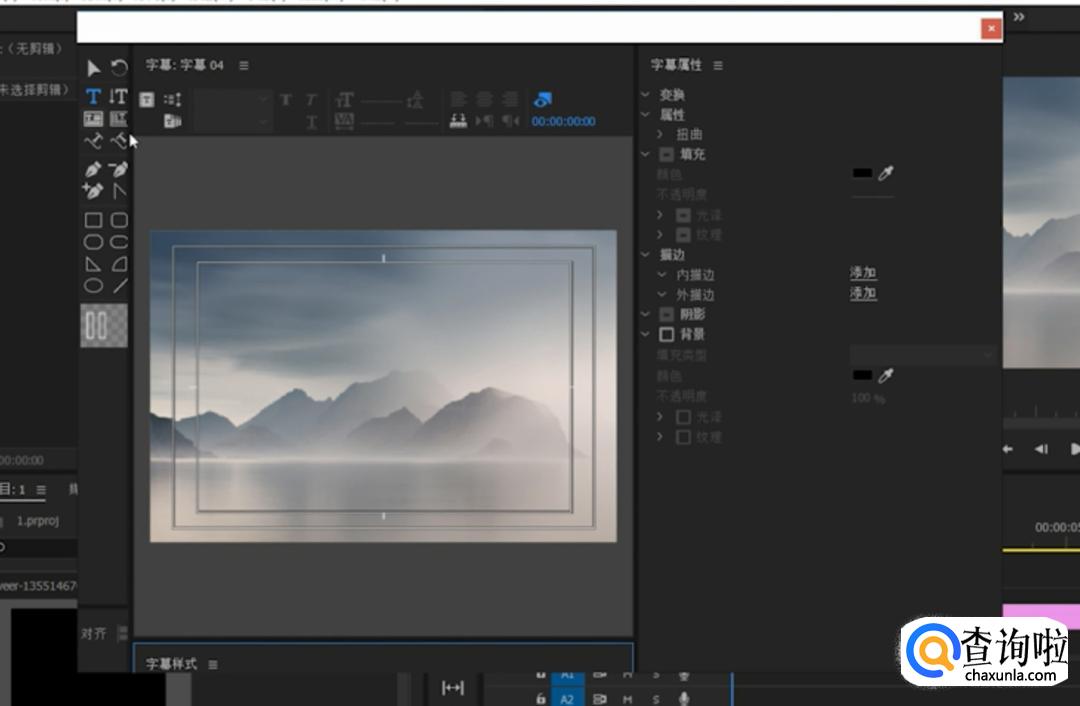Select the Rectangle shape tool

click(93, 220)
